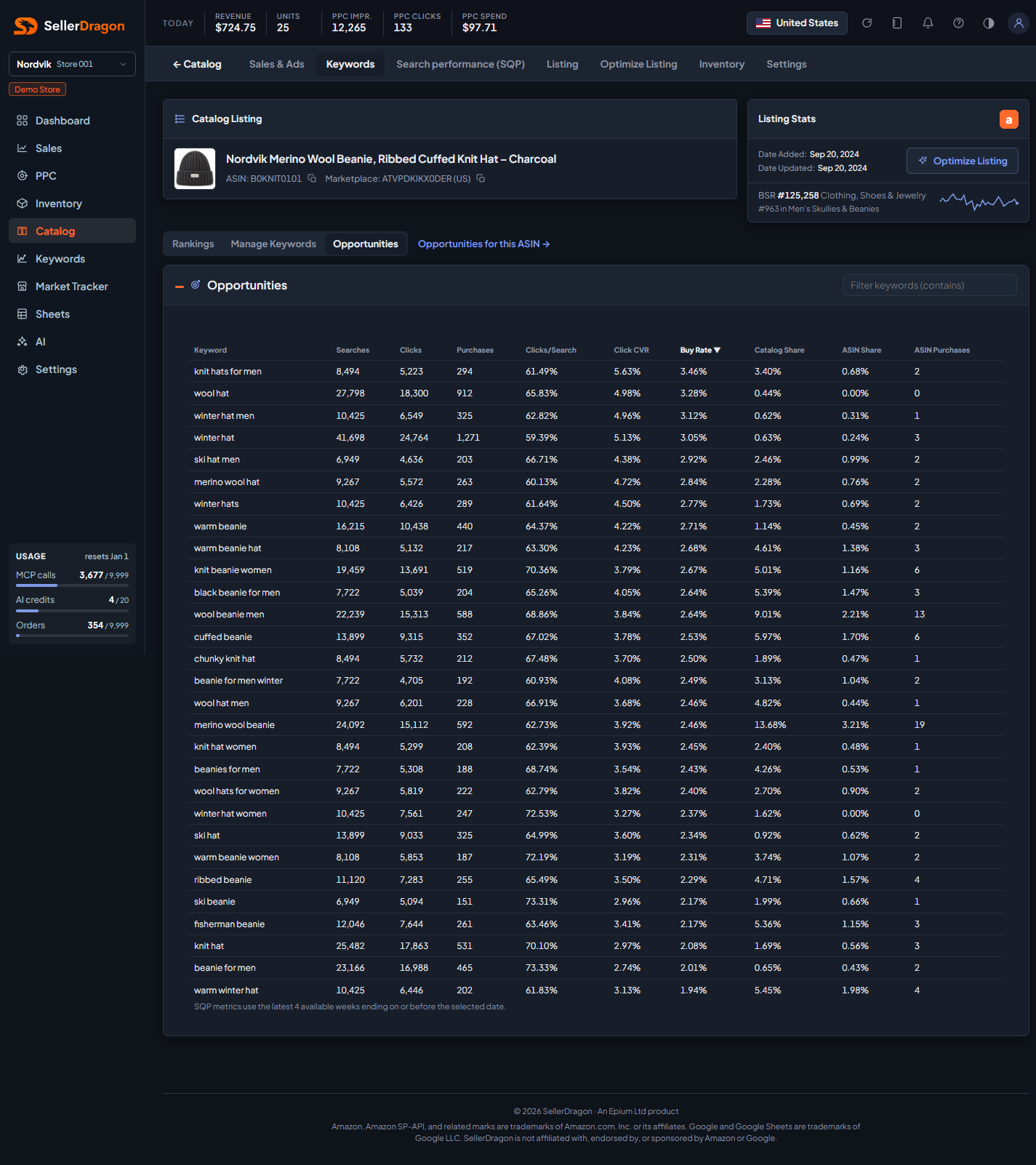Viewport: 1036px width, 1165px height.
Task: Click the Opportunities target icon
Action: [x=196, y=285]
